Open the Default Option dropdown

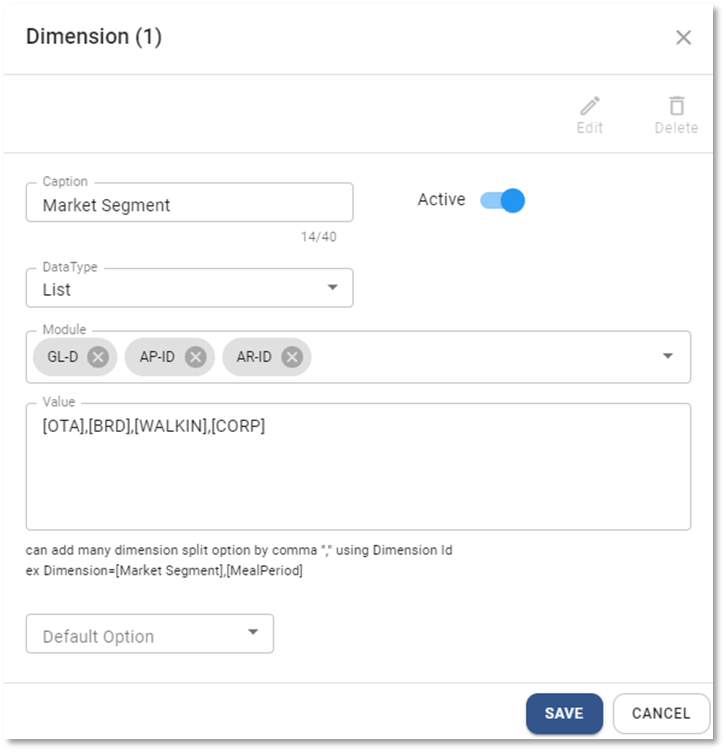coord(149,635)
